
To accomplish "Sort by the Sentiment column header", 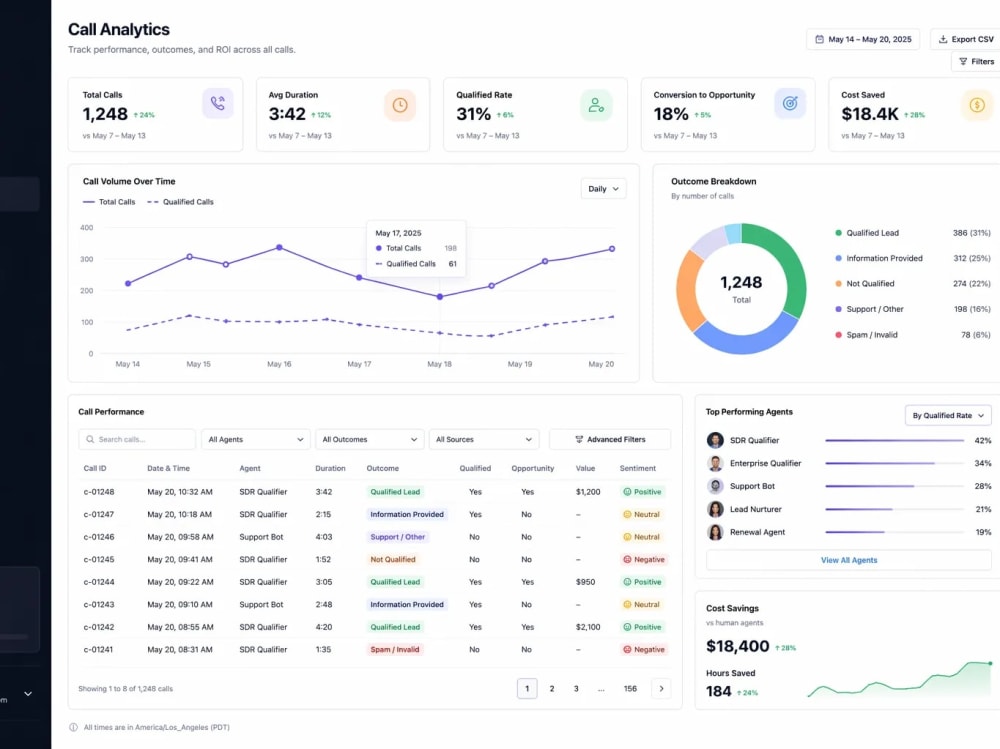I will 638,468.
